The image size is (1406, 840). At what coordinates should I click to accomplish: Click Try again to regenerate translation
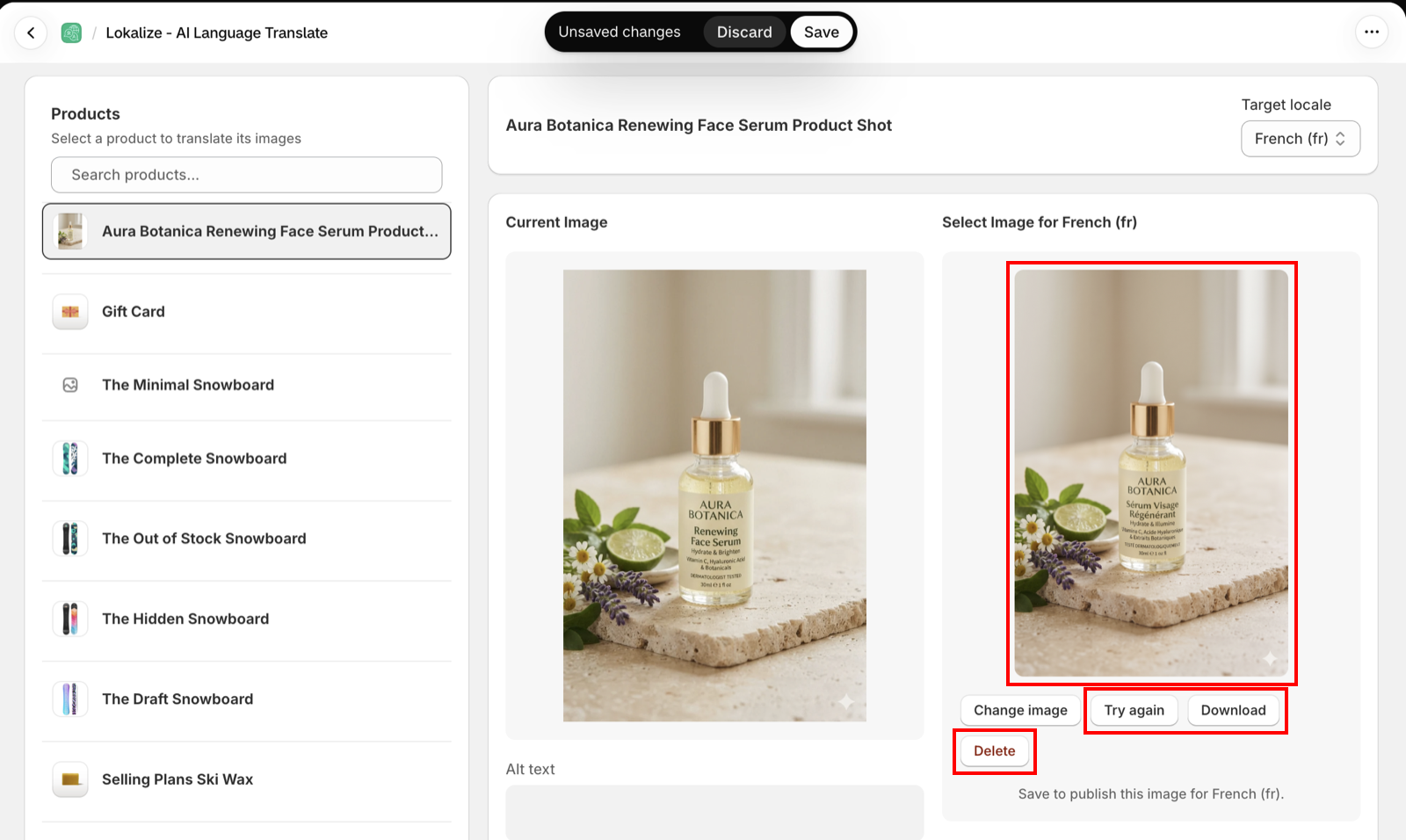1134,710
